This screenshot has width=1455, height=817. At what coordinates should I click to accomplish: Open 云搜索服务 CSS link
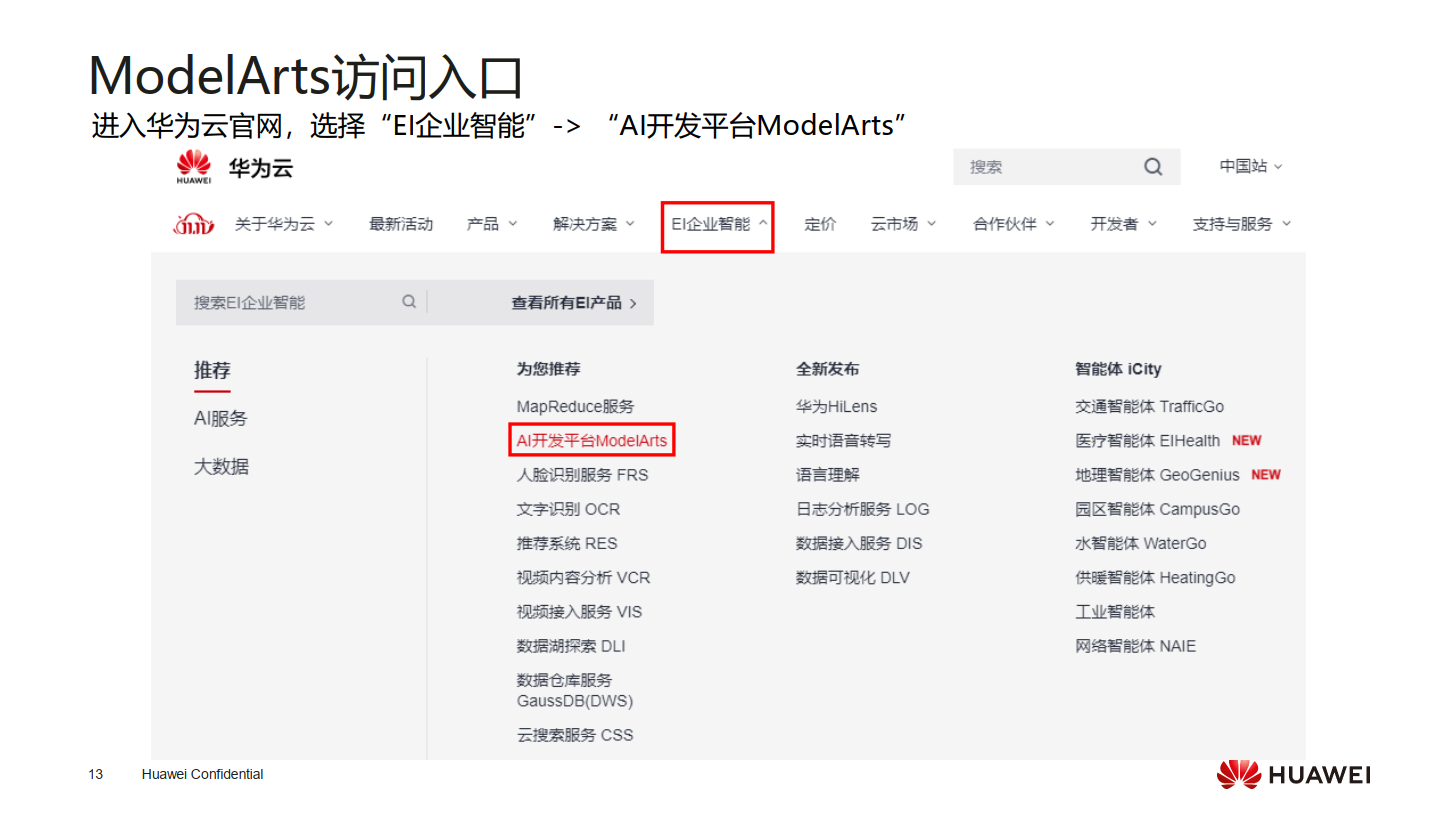pos(575,735)
